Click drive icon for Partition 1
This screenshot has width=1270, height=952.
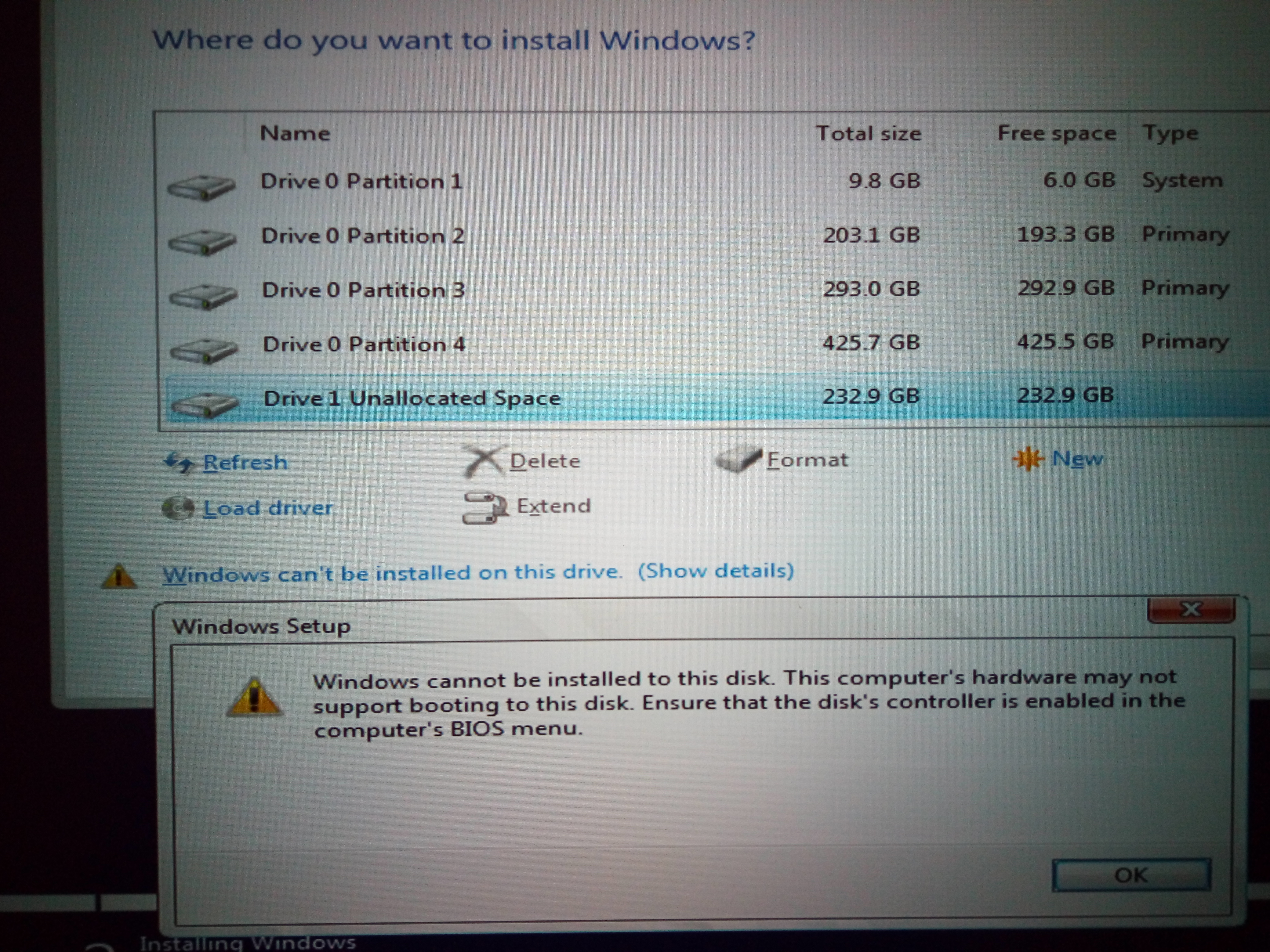(201, 187)
